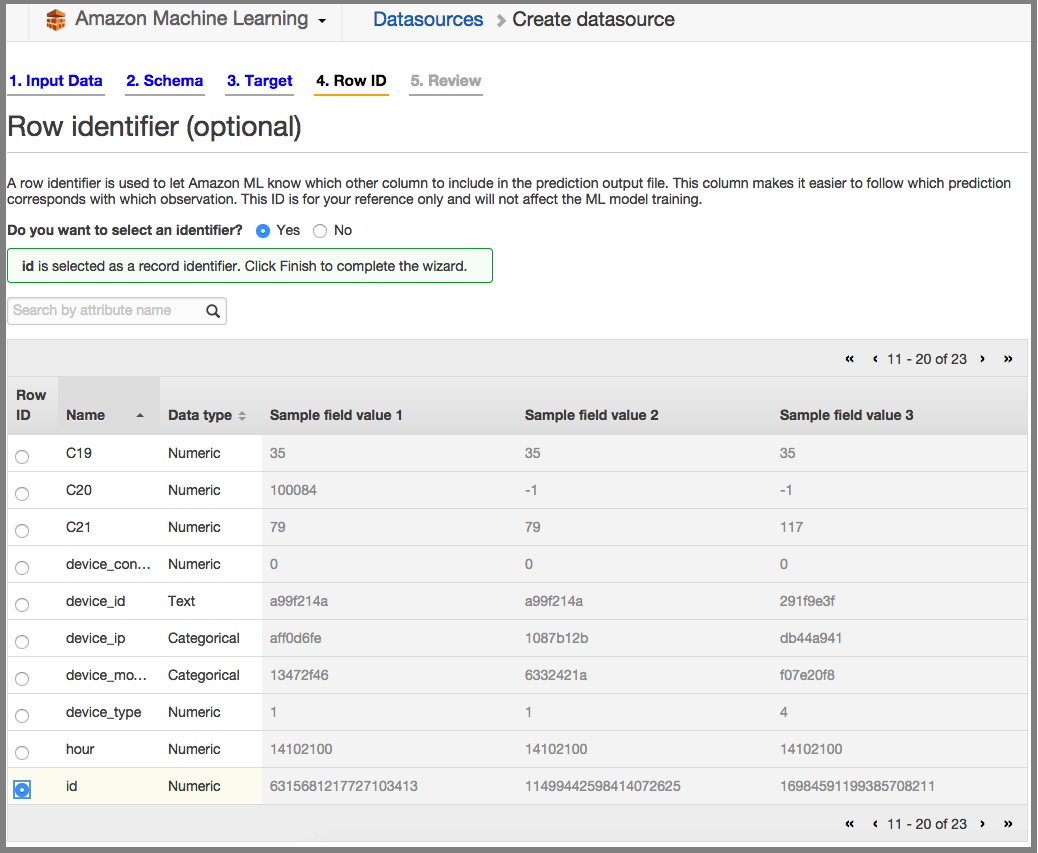1038x853 pixels.
Task: Click the Sample field value 1 header
Action: [x=336, y=416]
